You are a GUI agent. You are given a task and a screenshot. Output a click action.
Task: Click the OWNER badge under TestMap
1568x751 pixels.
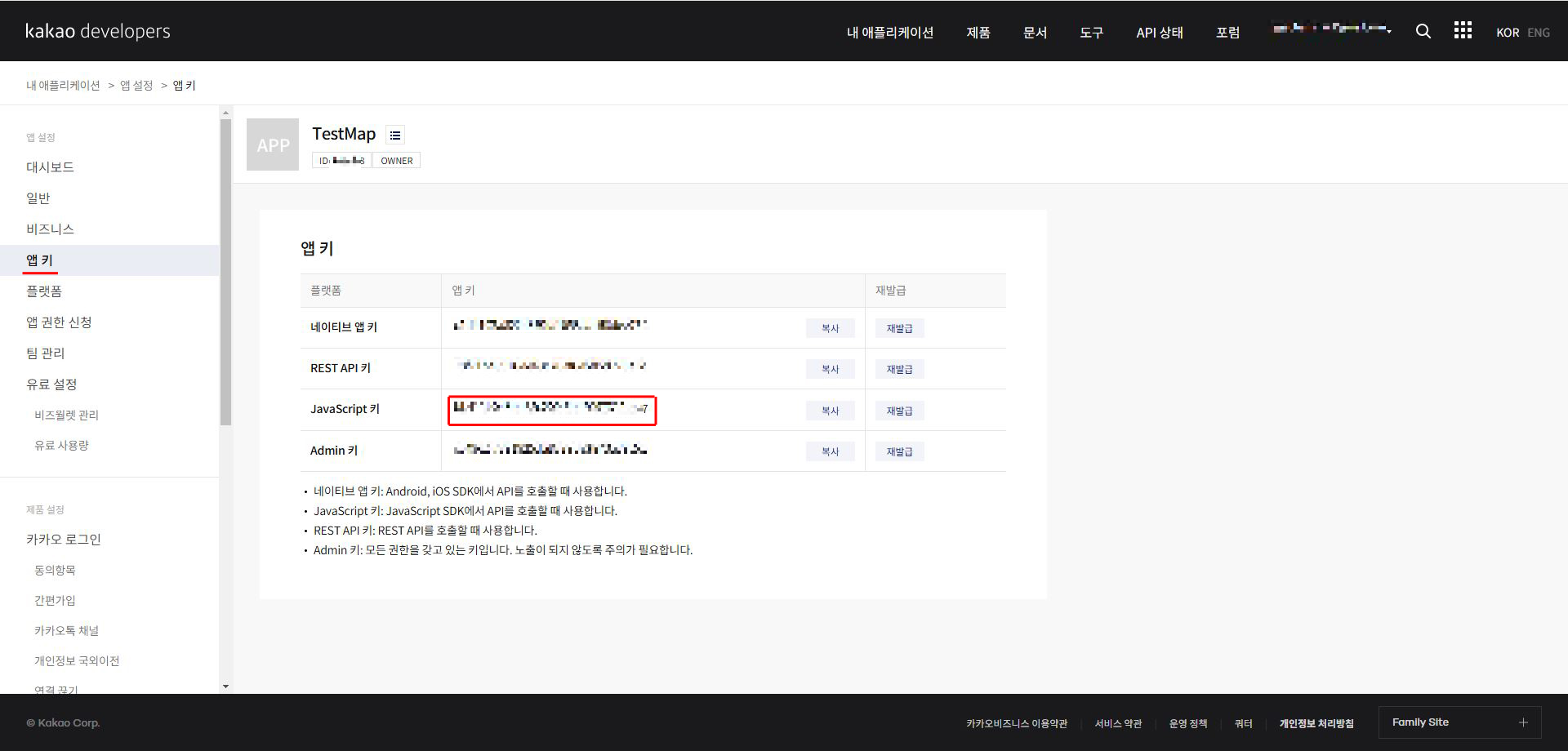pos(397,161)
